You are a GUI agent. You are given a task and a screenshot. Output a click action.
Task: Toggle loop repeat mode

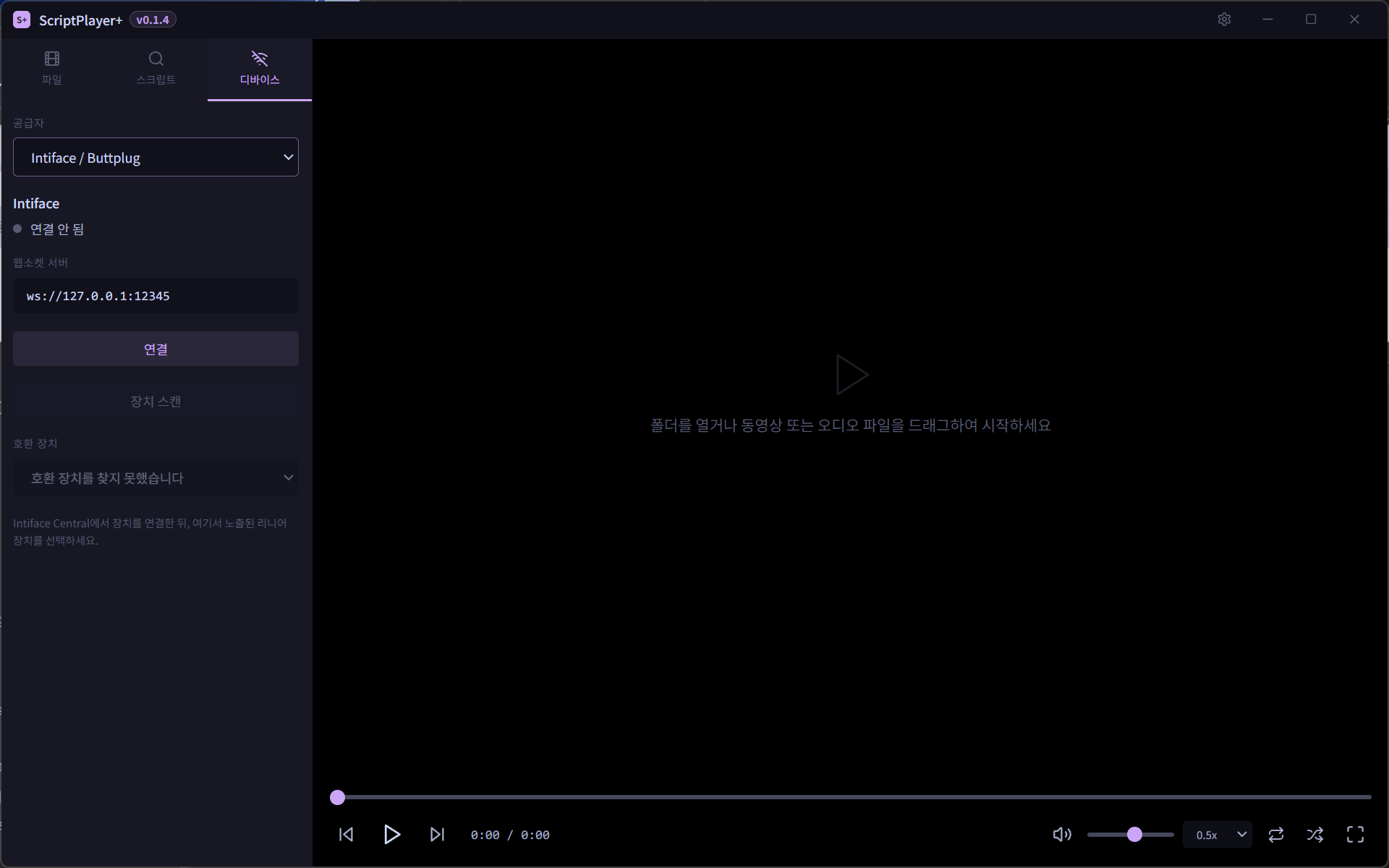point(1276,835)
